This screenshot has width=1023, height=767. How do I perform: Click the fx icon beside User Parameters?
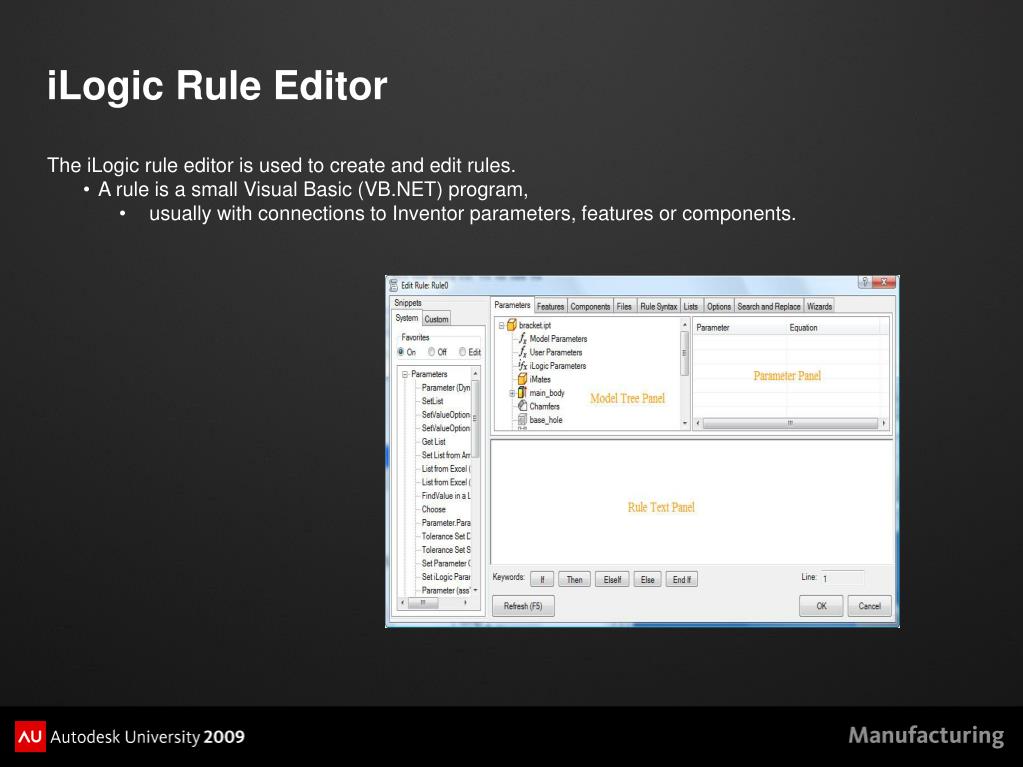click(x=523, y=352)
